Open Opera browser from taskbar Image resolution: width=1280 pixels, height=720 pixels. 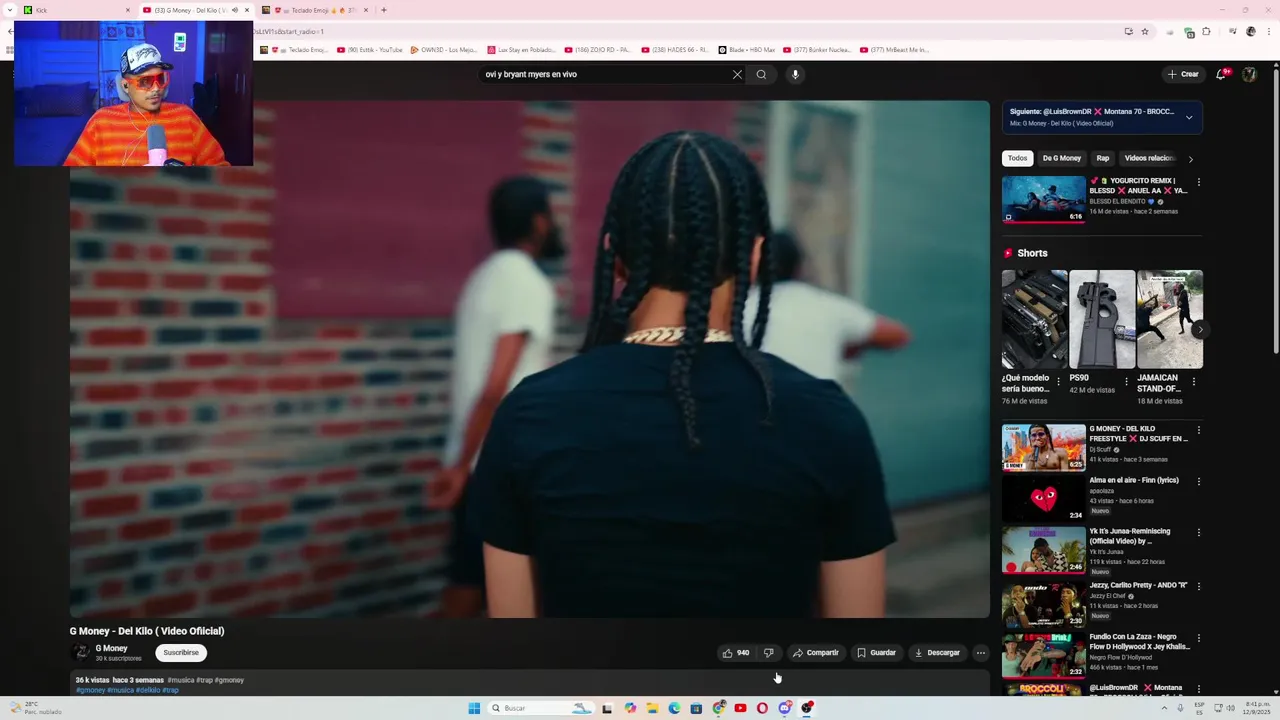pos(762,708)
